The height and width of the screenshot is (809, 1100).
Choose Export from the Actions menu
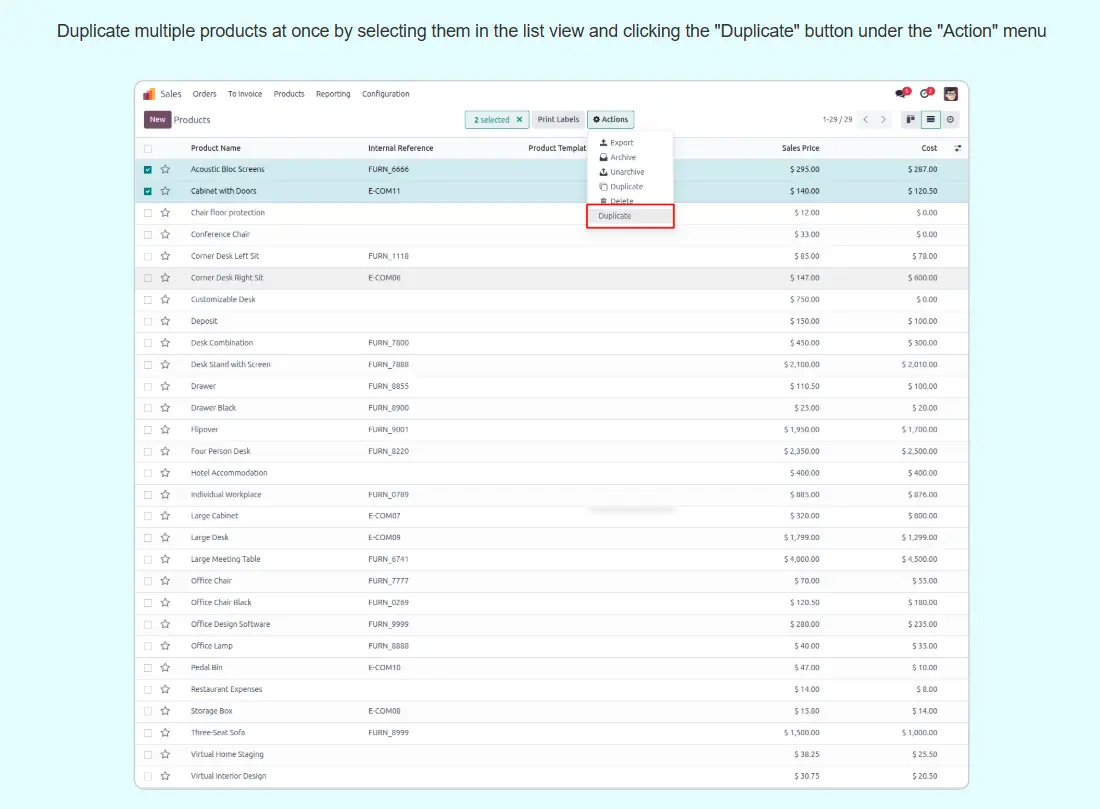coord(621,143)
